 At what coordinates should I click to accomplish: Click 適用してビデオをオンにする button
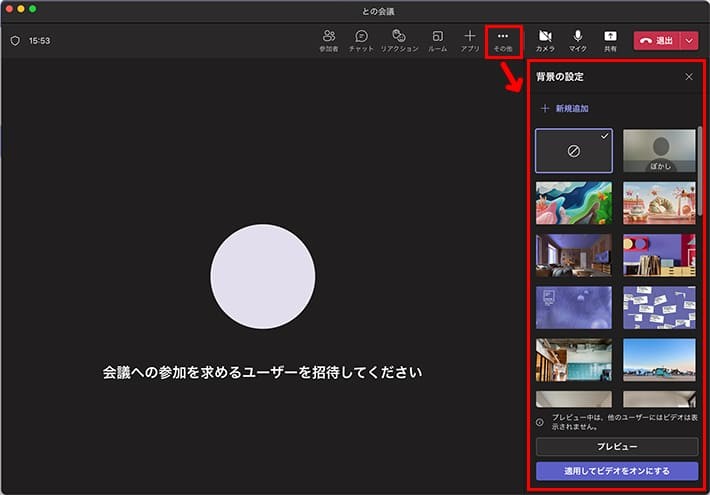(x=617, y=471)
